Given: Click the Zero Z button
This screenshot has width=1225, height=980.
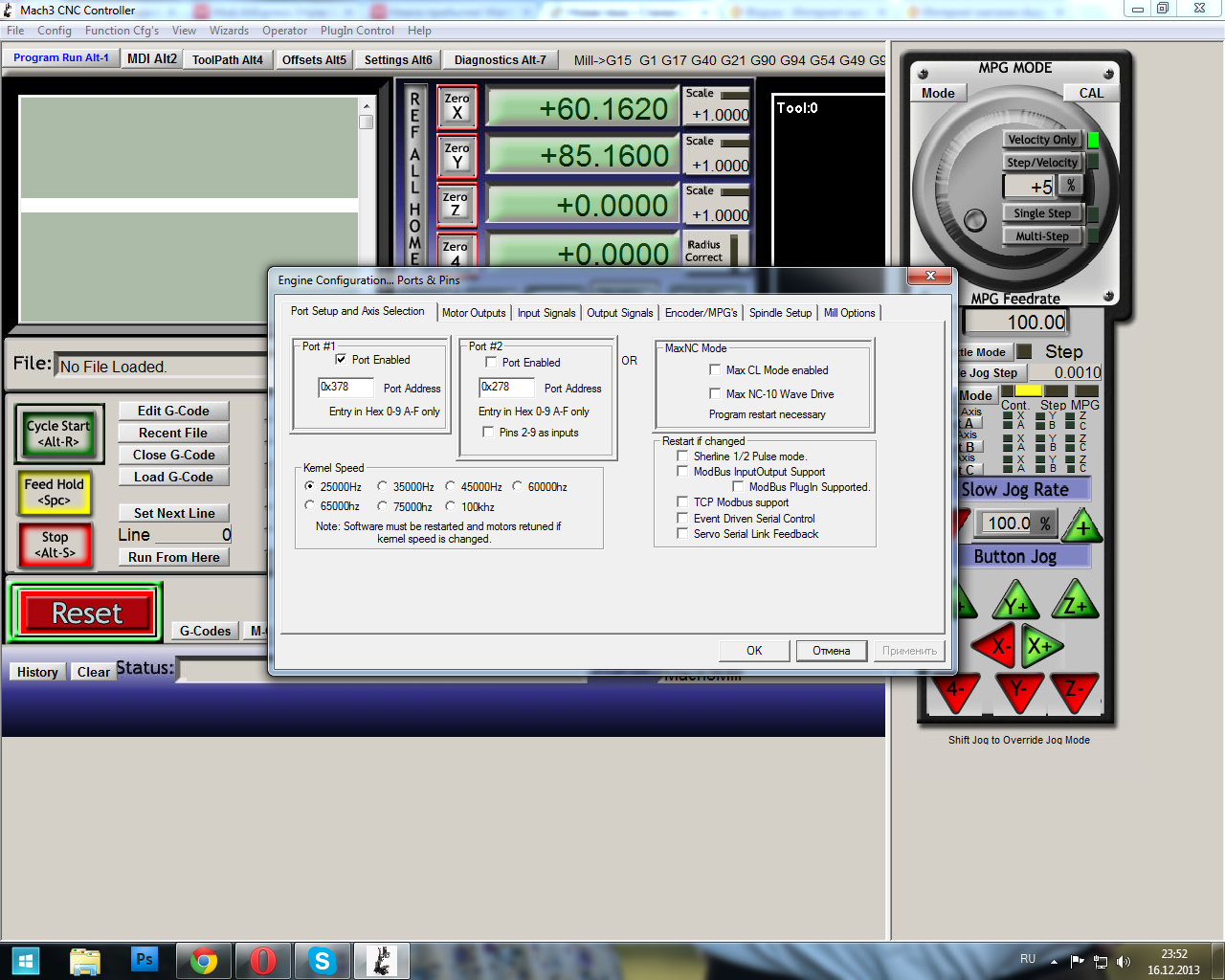Looking at the screenshot, I should tap(457, 205).
